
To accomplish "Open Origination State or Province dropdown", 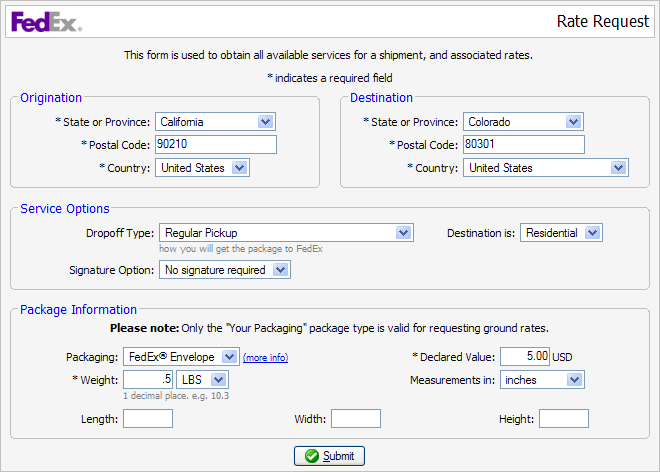I will click(x=216, y=122).
